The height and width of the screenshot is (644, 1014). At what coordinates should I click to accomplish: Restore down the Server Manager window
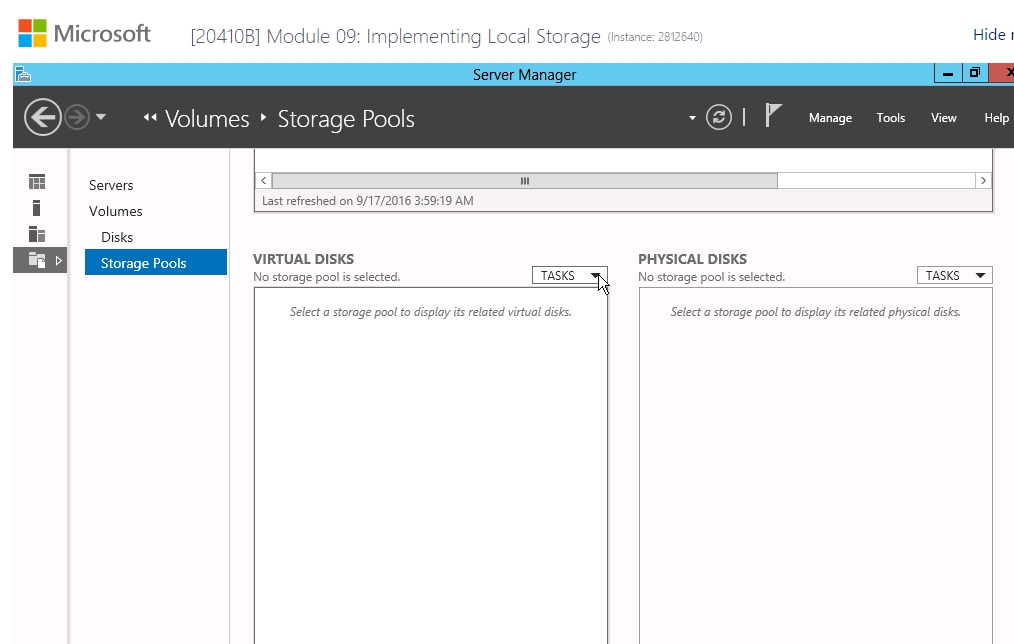975,73
